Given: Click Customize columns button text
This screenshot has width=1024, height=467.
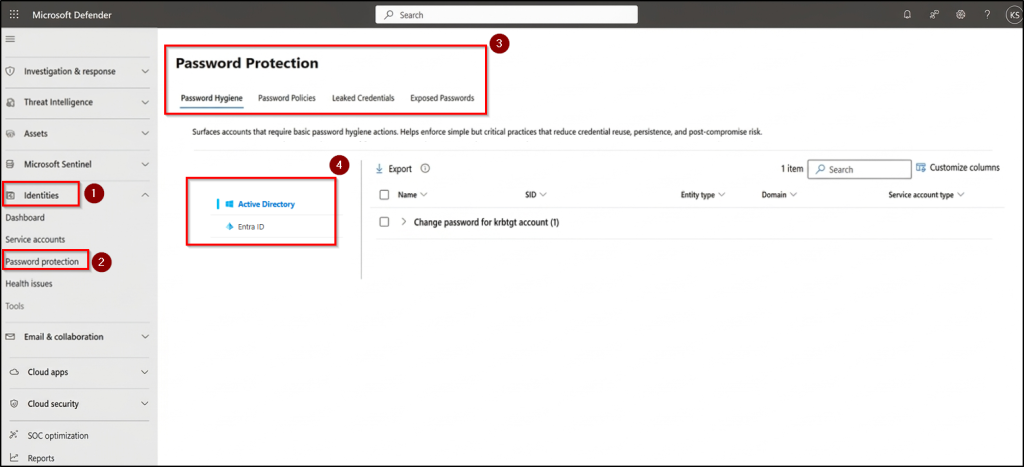Looking at the screenshot, I should 965,168.
